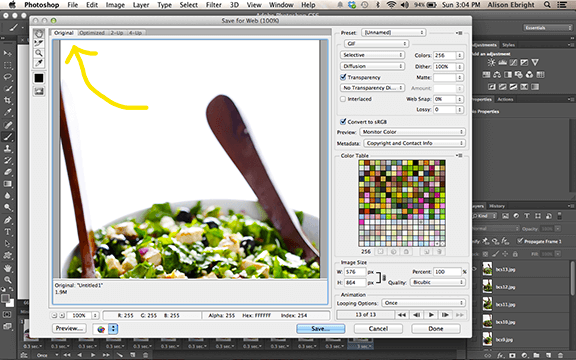Select the Crop tool in Photoshop toolbar
This screenshot has width=576, height=360.
(x=7, y=100)
